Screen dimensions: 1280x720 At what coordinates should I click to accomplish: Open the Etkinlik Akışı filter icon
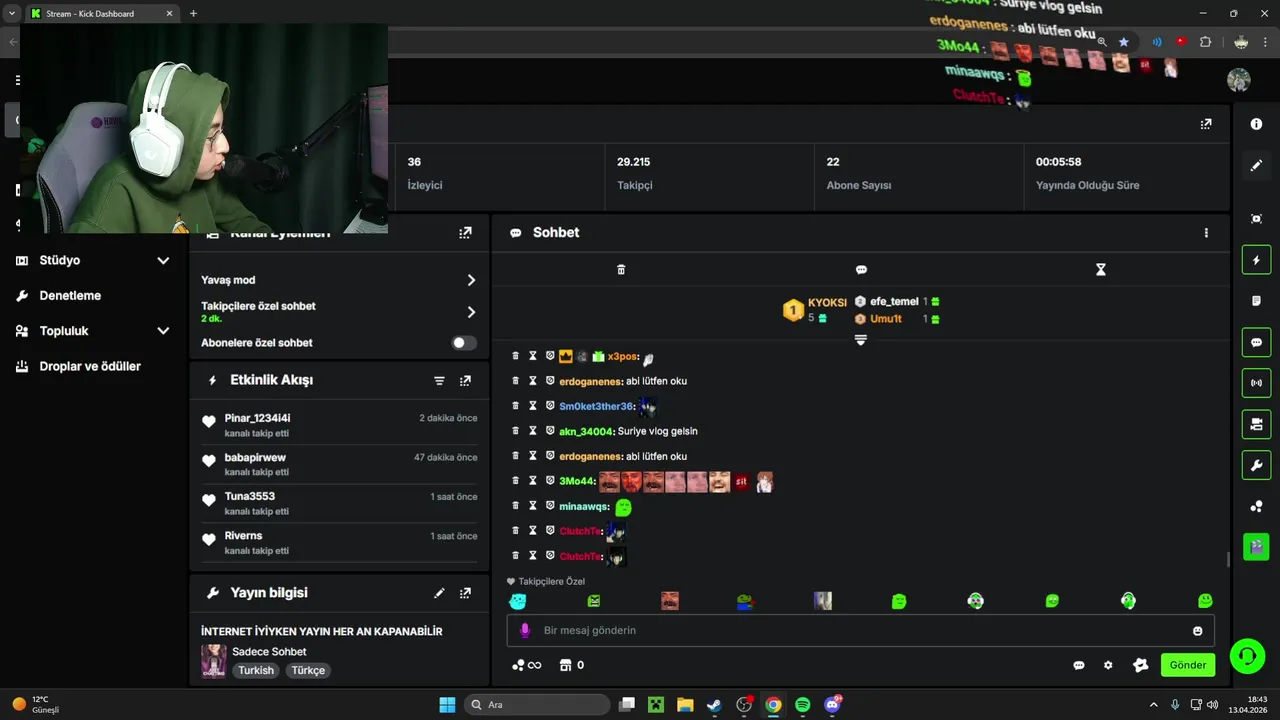click(439, 381)
